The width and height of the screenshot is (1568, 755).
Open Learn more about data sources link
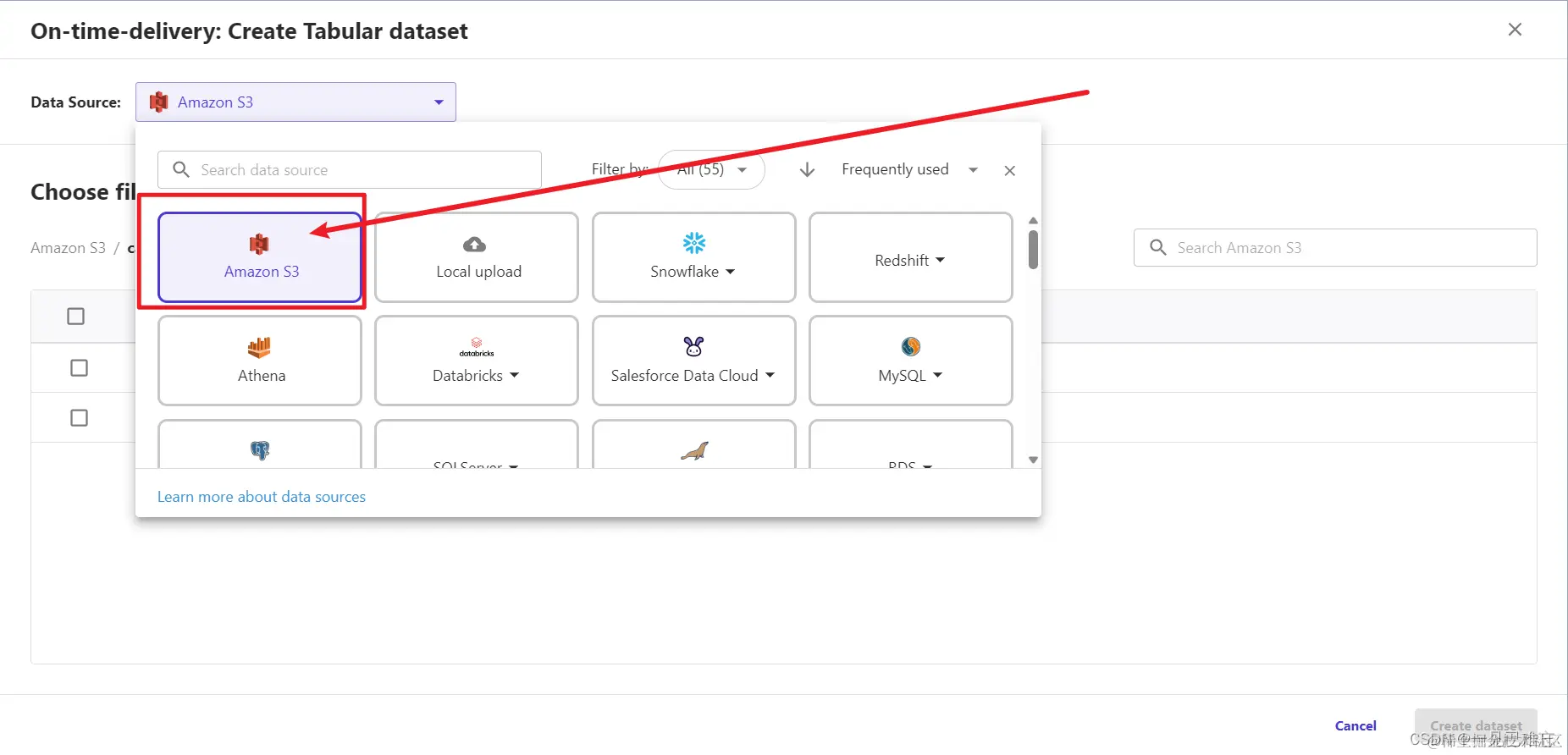point(262,497)
